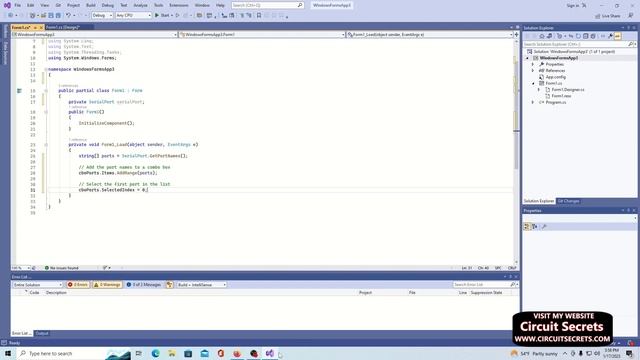Click the Code column header
640x360 pixels.
point(34,293)
